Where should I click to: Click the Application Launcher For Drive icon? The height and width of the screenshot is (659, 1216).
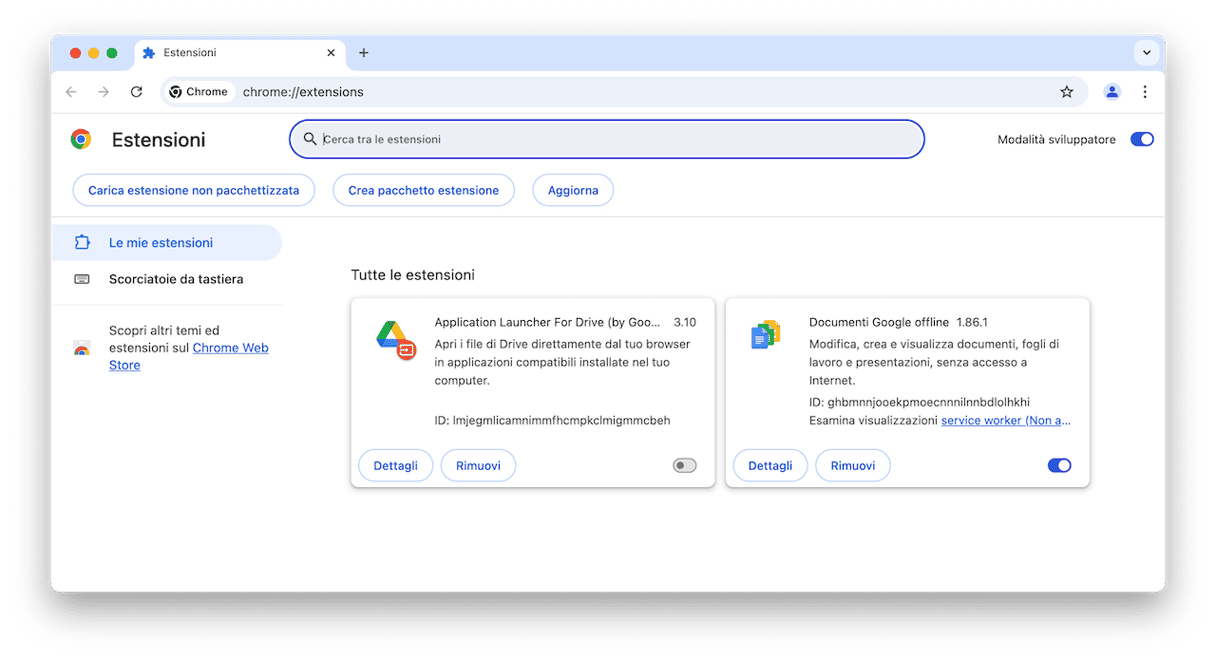click(x=396, y=340)
